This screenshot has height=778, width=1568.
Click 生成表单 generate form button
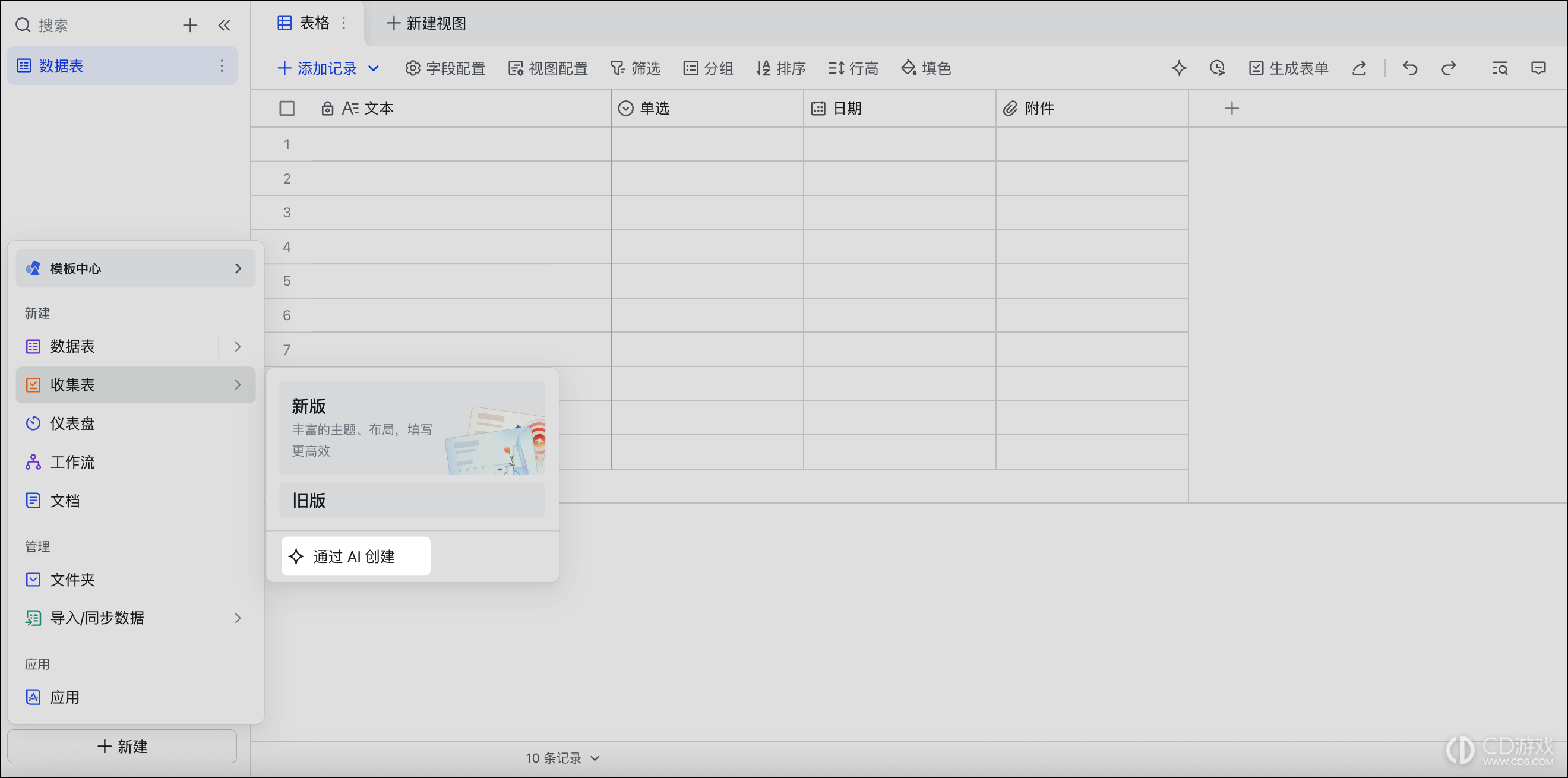click(x=1288, y=68)
